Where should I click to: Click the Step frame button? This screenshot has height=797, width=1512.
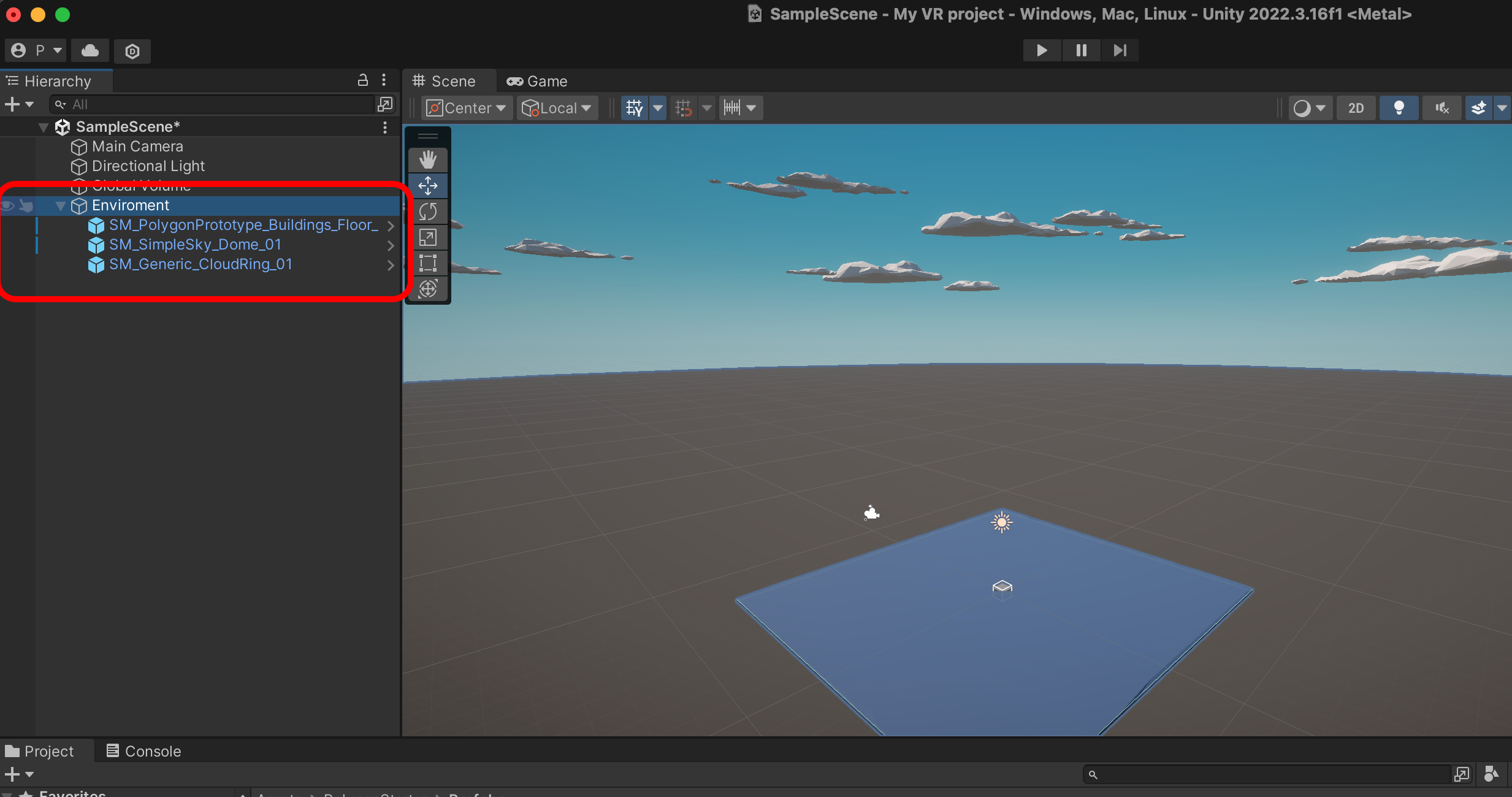(1120, 50)
